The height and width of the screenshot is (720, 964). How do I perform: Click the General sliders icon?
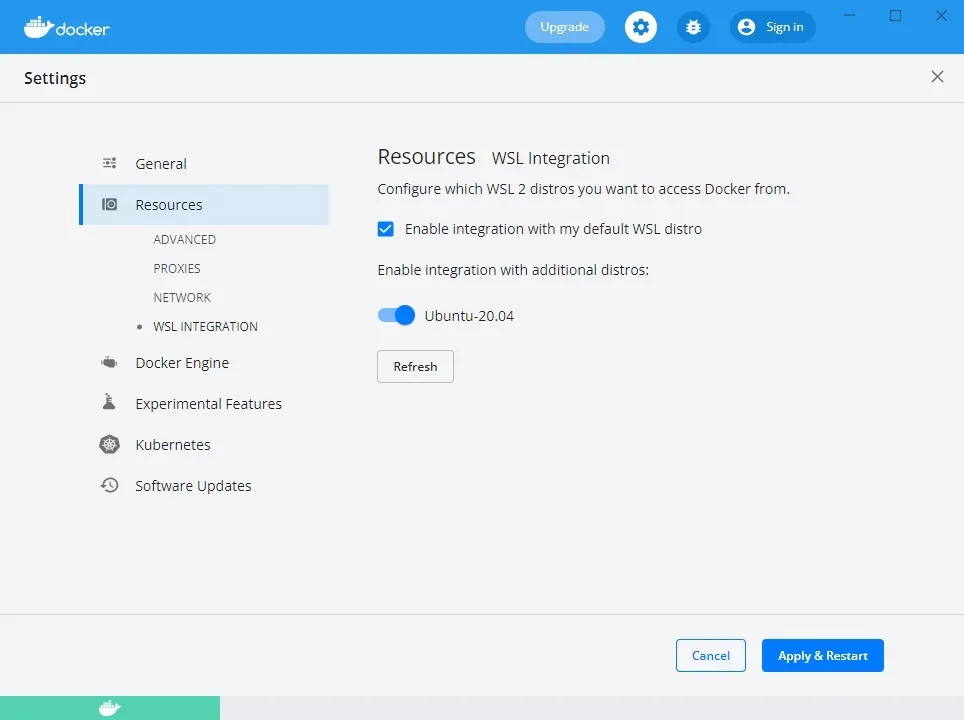109,163
